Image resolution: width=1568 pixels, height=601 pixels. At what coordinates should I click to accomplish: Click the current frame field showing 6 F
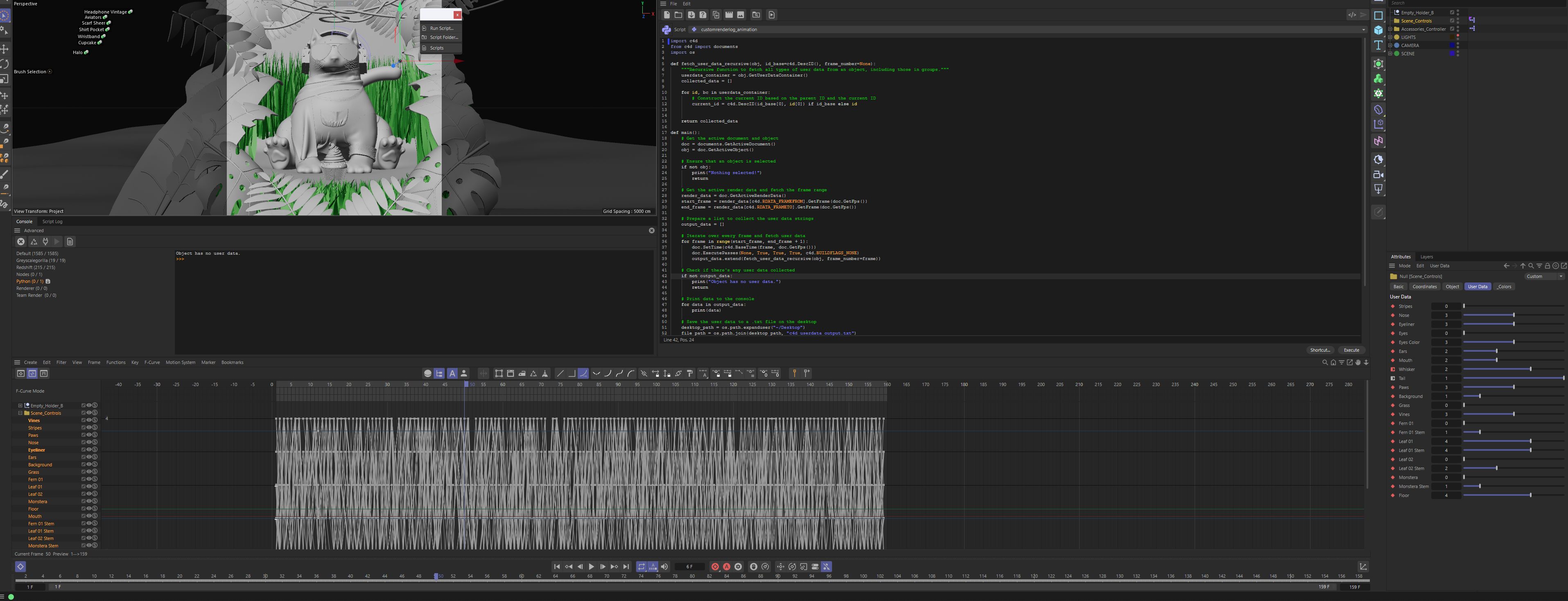[689, 566]
